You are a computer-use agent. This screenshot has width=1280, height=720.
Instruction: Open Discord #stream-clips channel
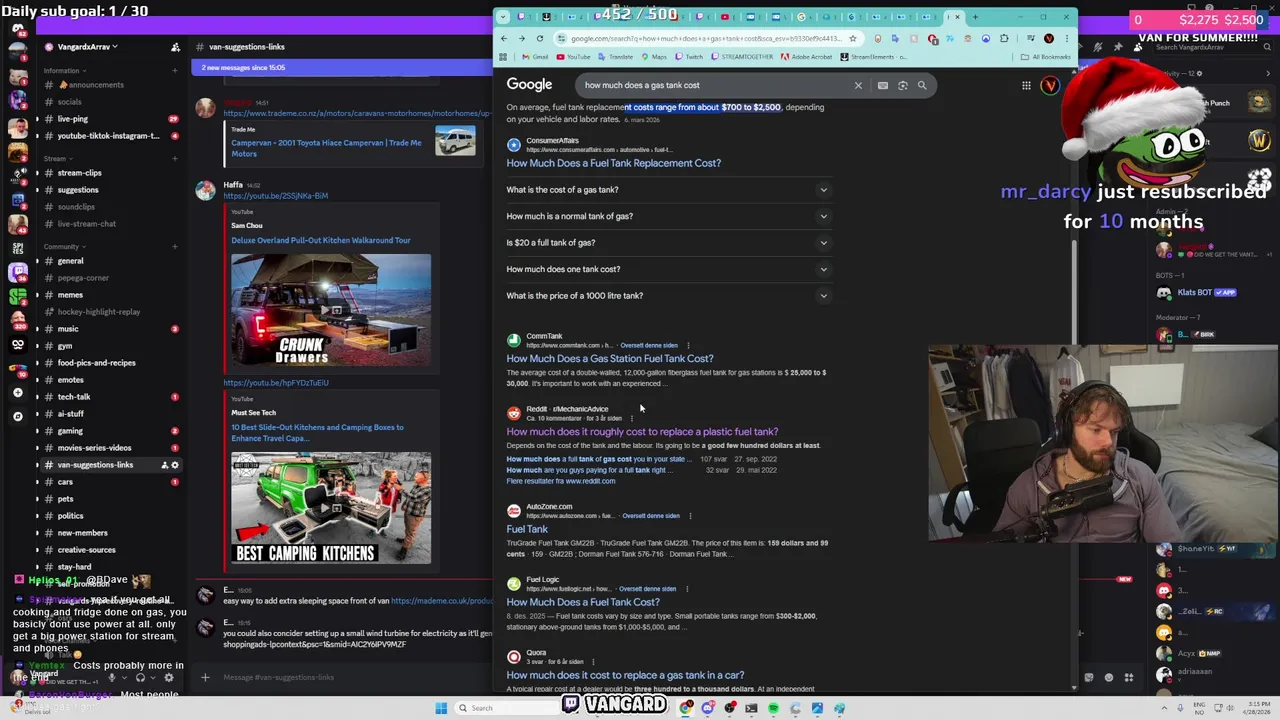(79, 173)
